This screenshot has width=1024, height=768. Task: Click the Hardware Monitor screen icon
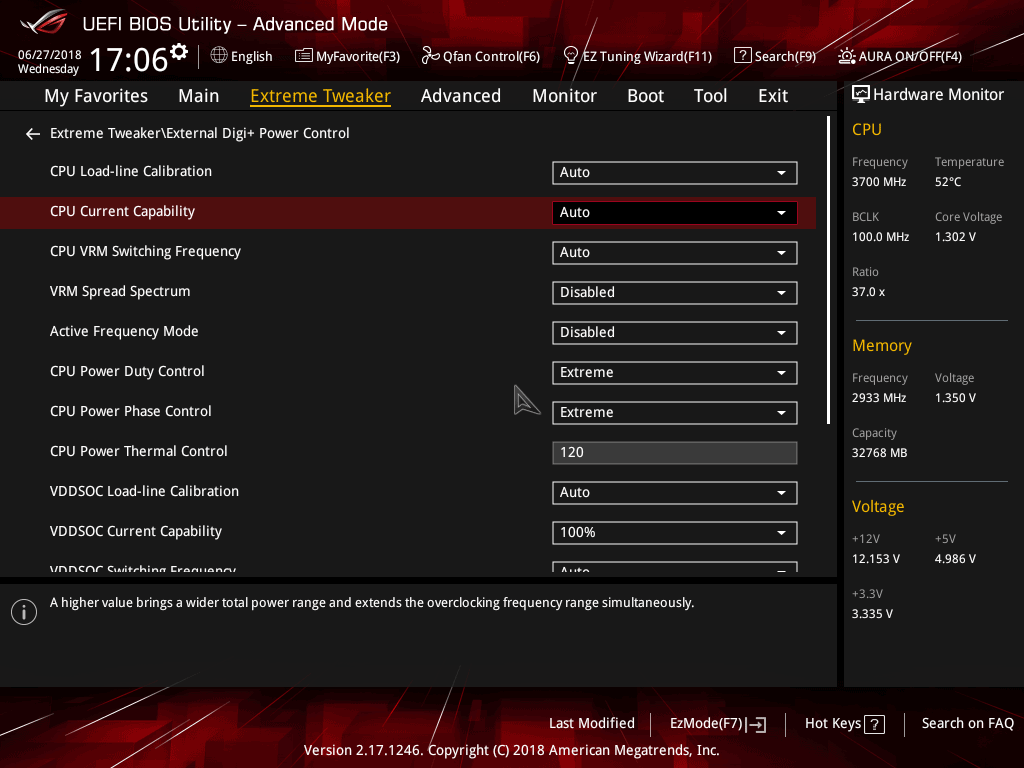click(x=861, y=95)
